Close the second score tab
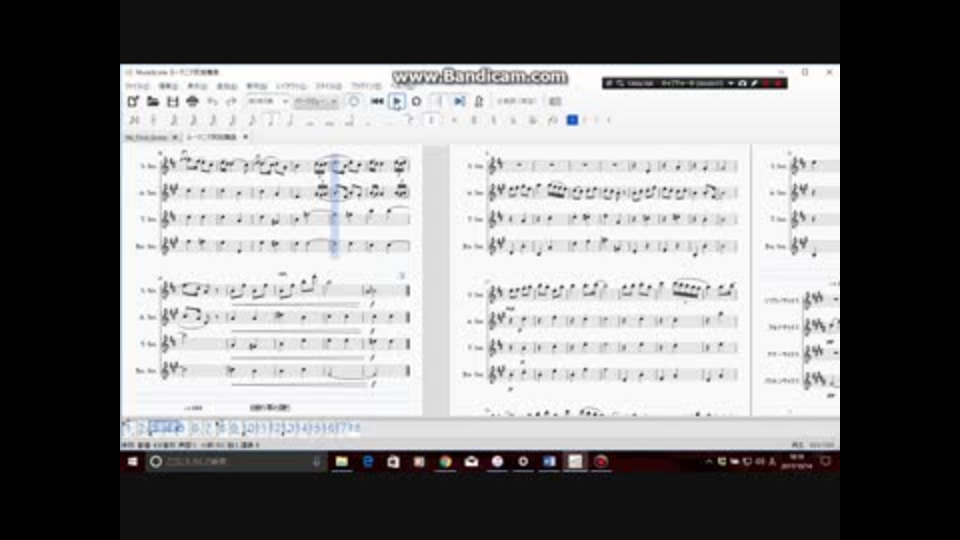The image size is (960, 540). point(246,137)
